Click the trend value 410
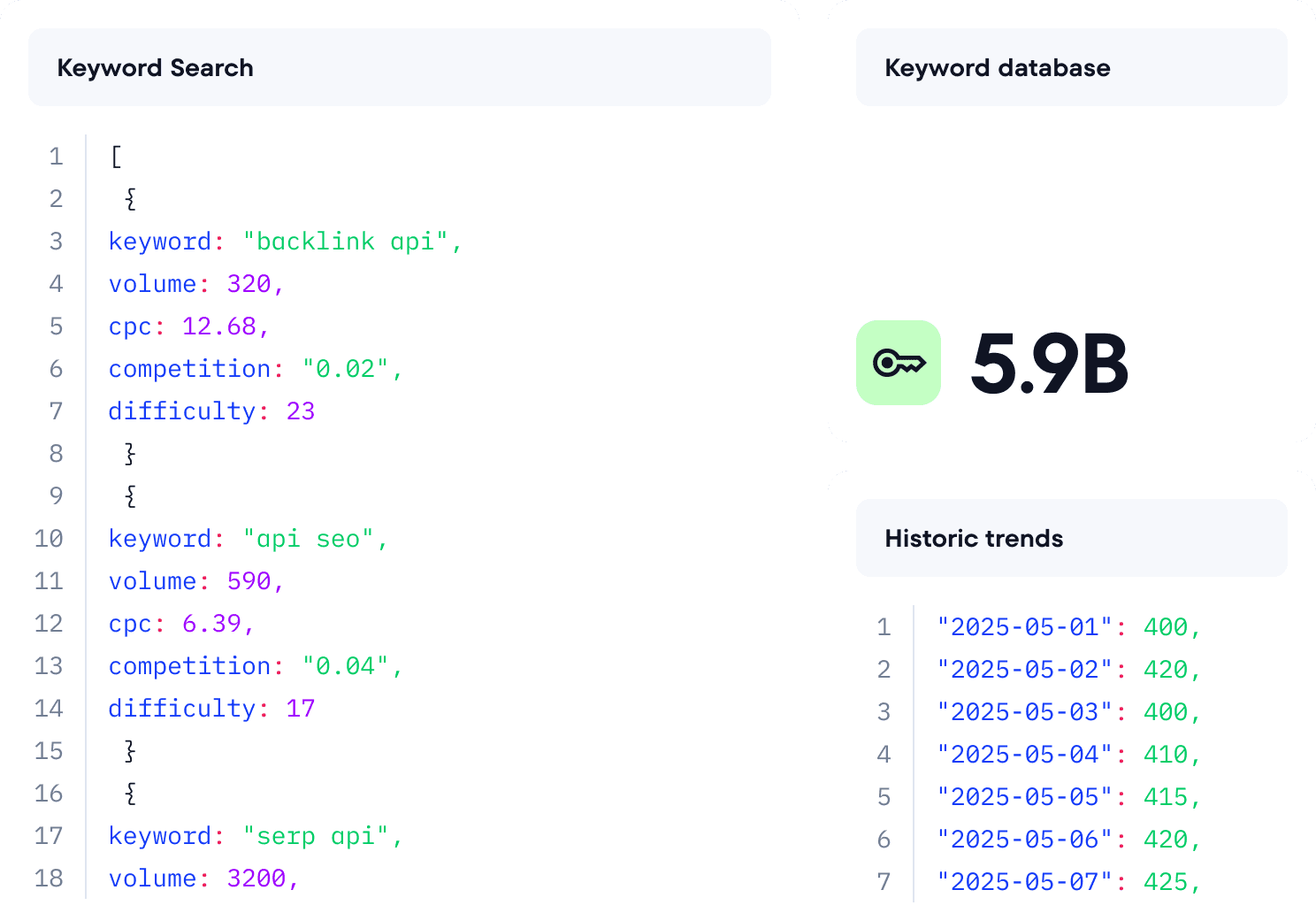This screenshot has height=913, width=1316. (x=1166, y=755)
